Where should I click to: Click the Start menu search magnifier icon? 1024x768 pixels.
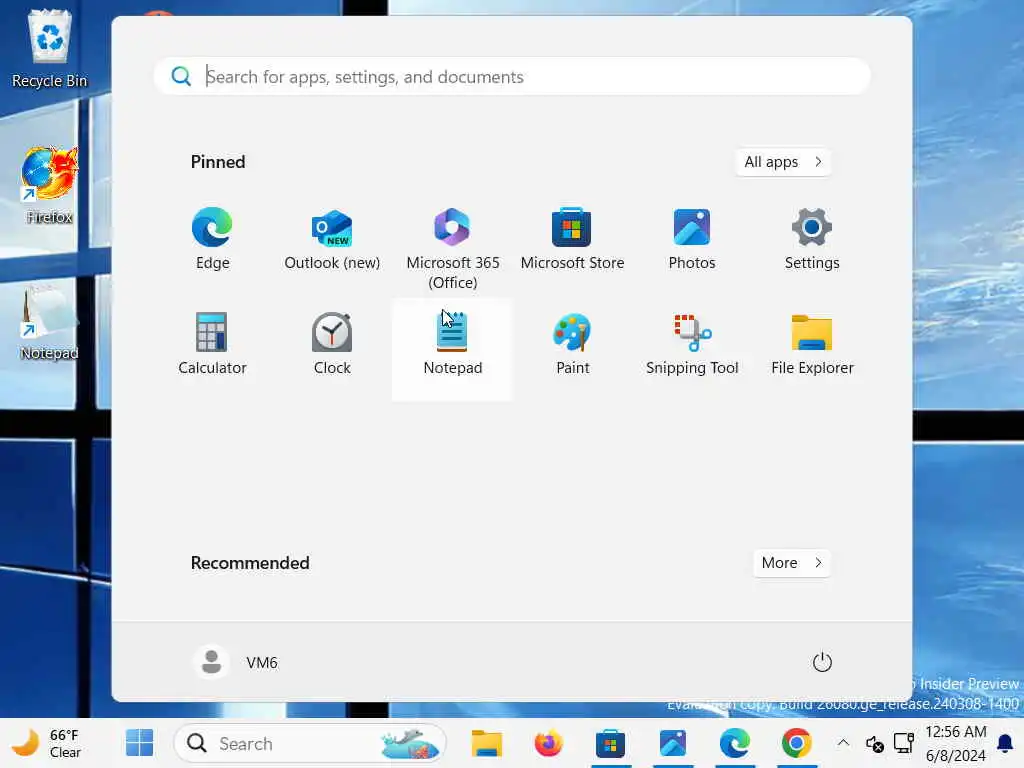181,76
